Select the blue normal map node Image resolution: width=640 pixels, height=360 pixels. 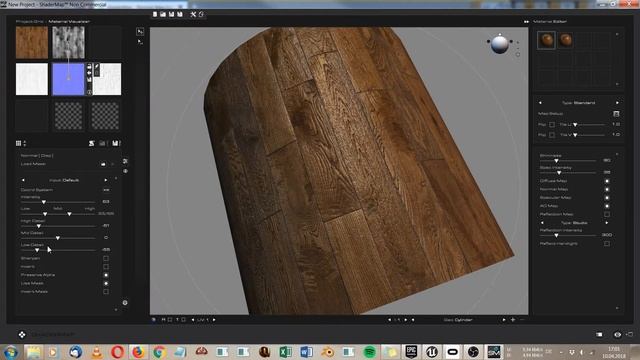click(68, 79)
